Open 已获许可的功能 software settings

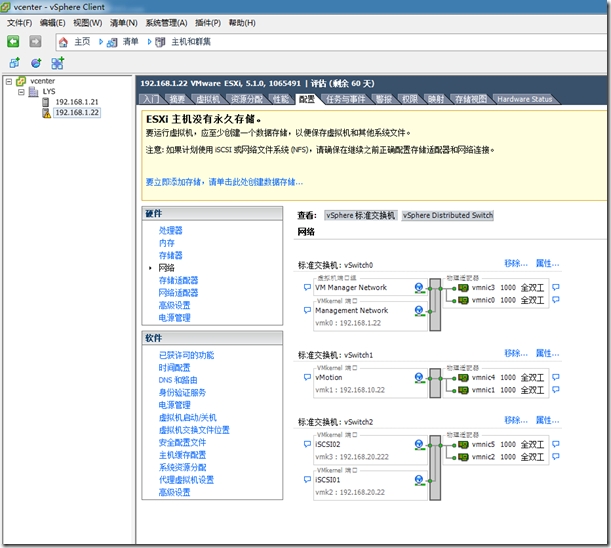[x=186, y=355]
